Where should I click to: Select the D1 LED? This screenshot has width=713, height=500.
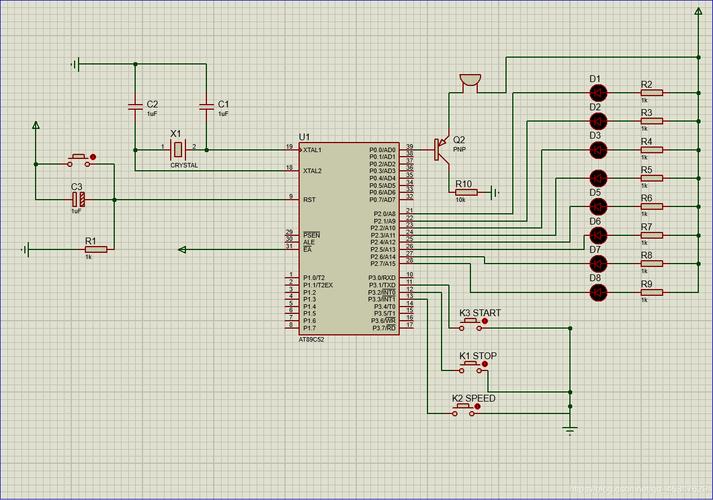[x=598, y=92]
